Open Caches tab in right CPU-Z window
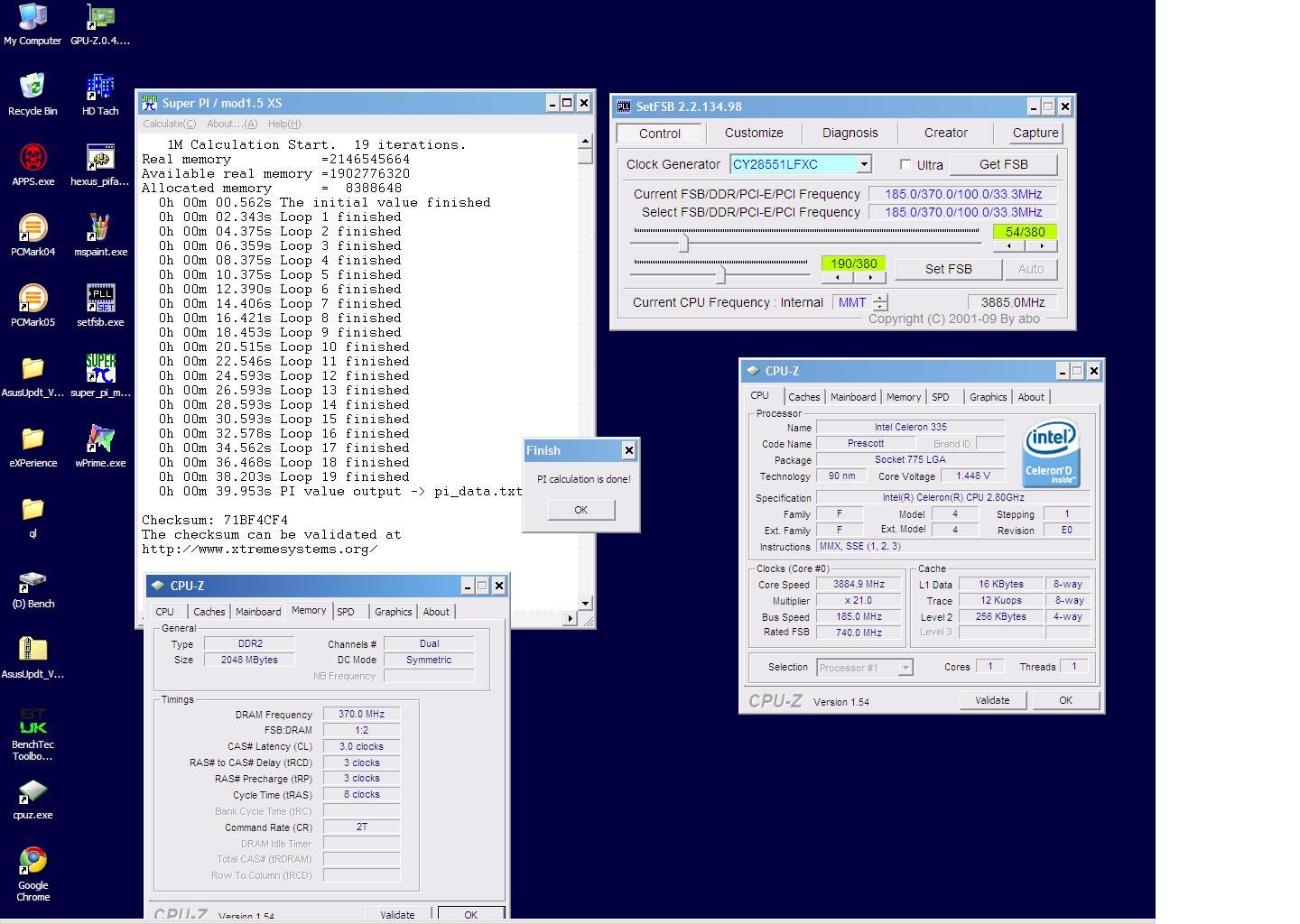The height and width of the screenshot is (924, 1300). 803,397
